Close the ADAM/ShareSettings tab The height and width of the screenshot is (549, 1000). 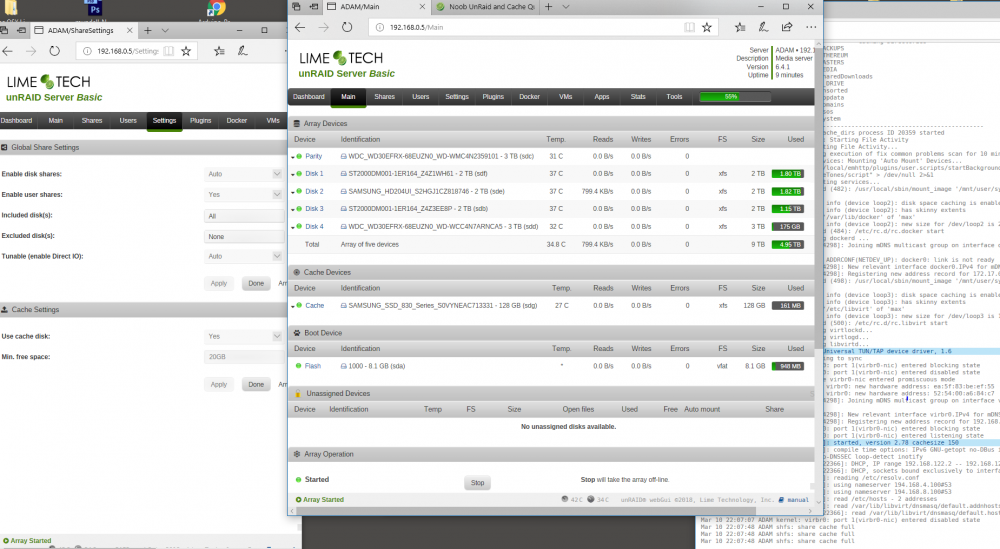[x=129, y=31]
